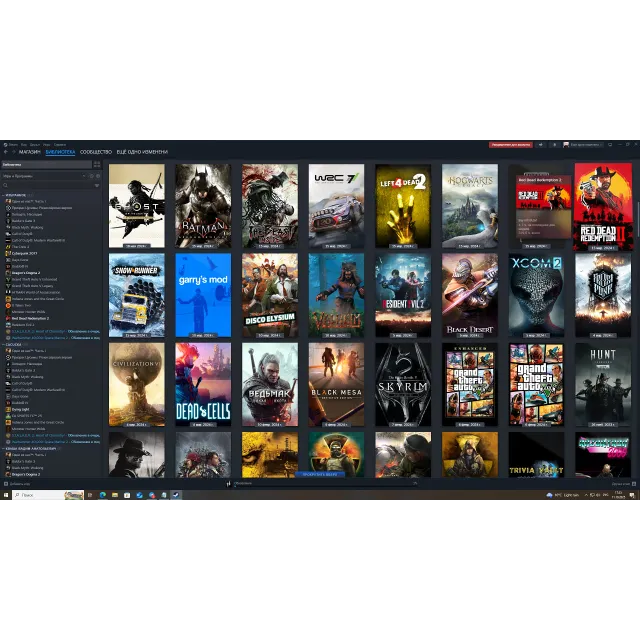Screen dimensions: 640x640
Task: Open the Windows Start menu
Action: pyautogui.click(x=6, y=495)
